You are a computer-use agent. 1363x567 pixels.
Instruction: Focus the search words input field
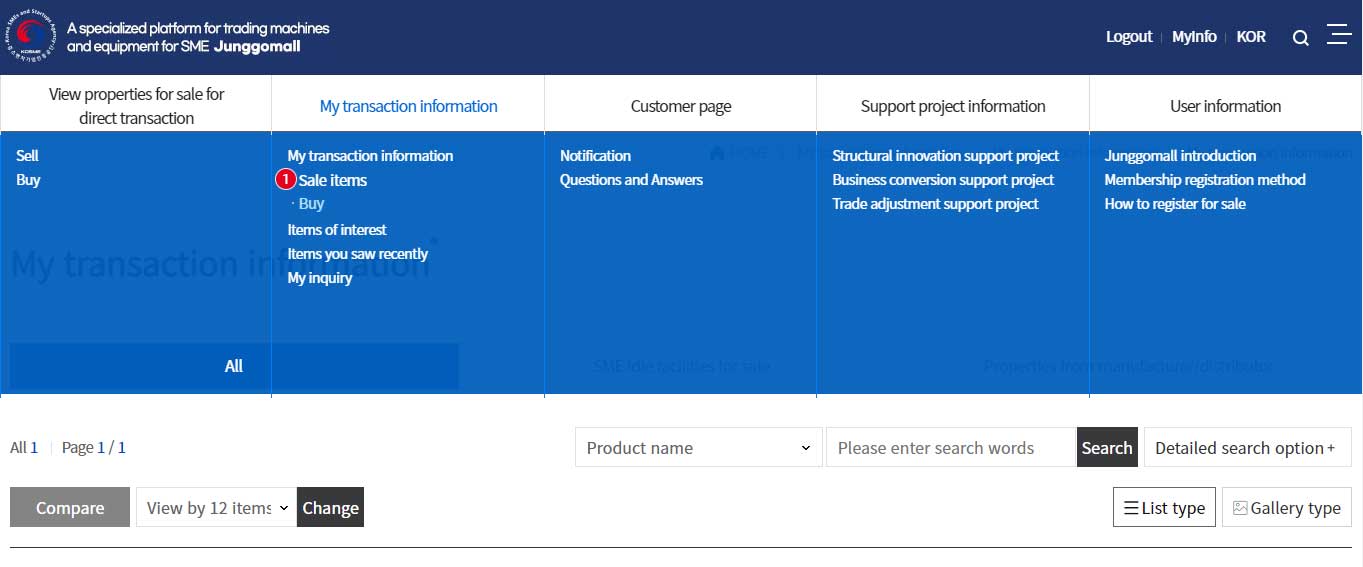tap(951, 447)
